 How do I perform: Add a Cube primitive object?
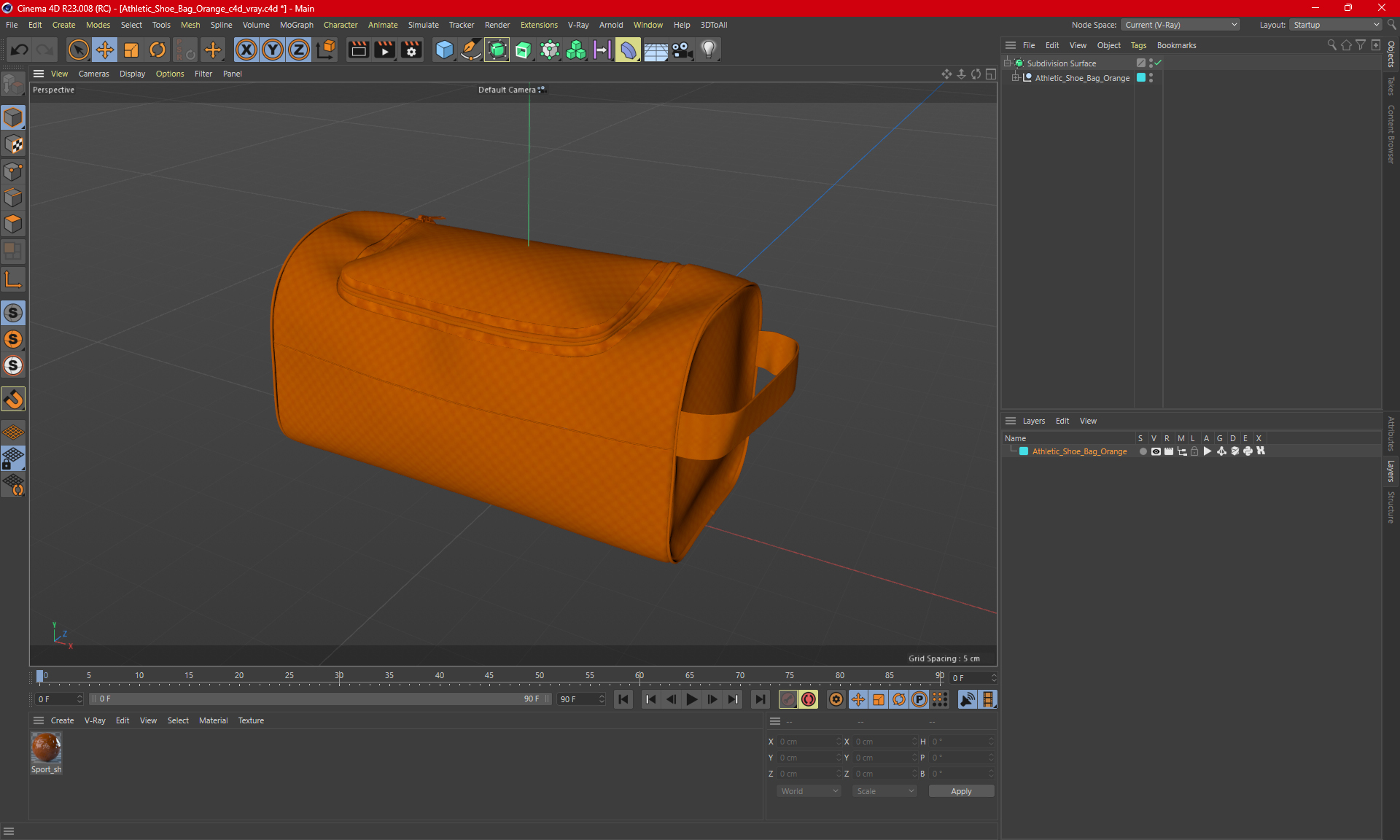[444, 50]
